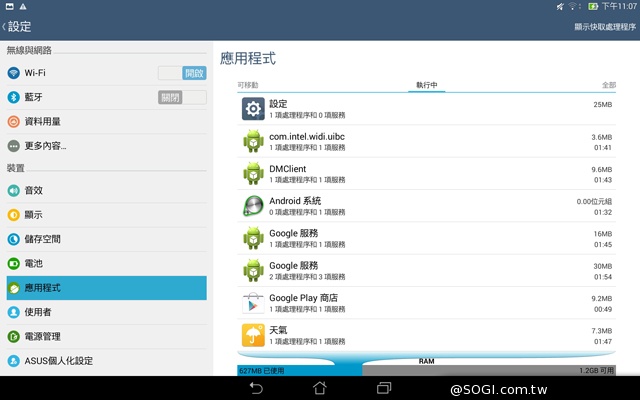640x400 pixels.
Task: Select Google Play 商店 process name
Action: pyautogui.click(x=303, y=298)
